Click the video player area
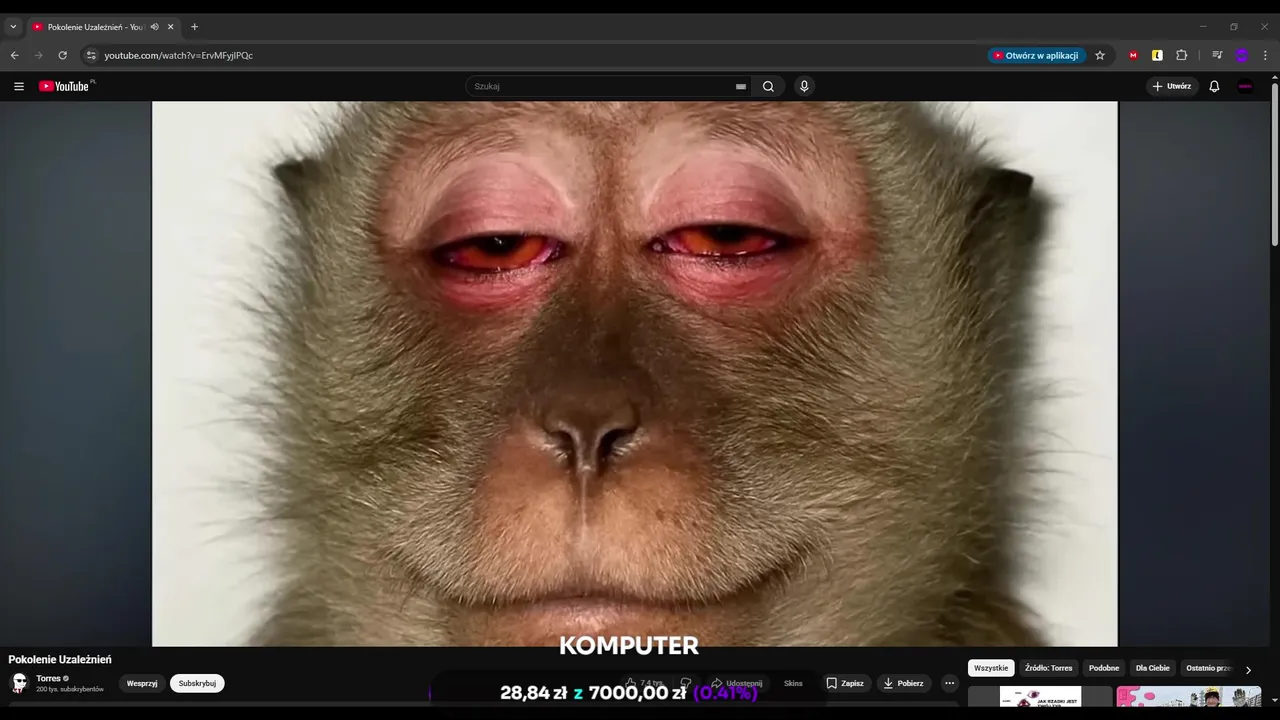This screenshot has width=1280, height=720. tap(634, 373)
